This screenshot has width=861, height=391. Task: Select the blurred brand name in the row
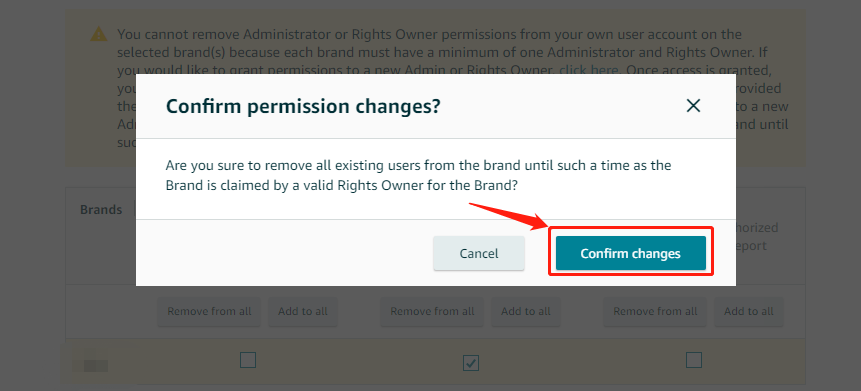click(91, 365)
